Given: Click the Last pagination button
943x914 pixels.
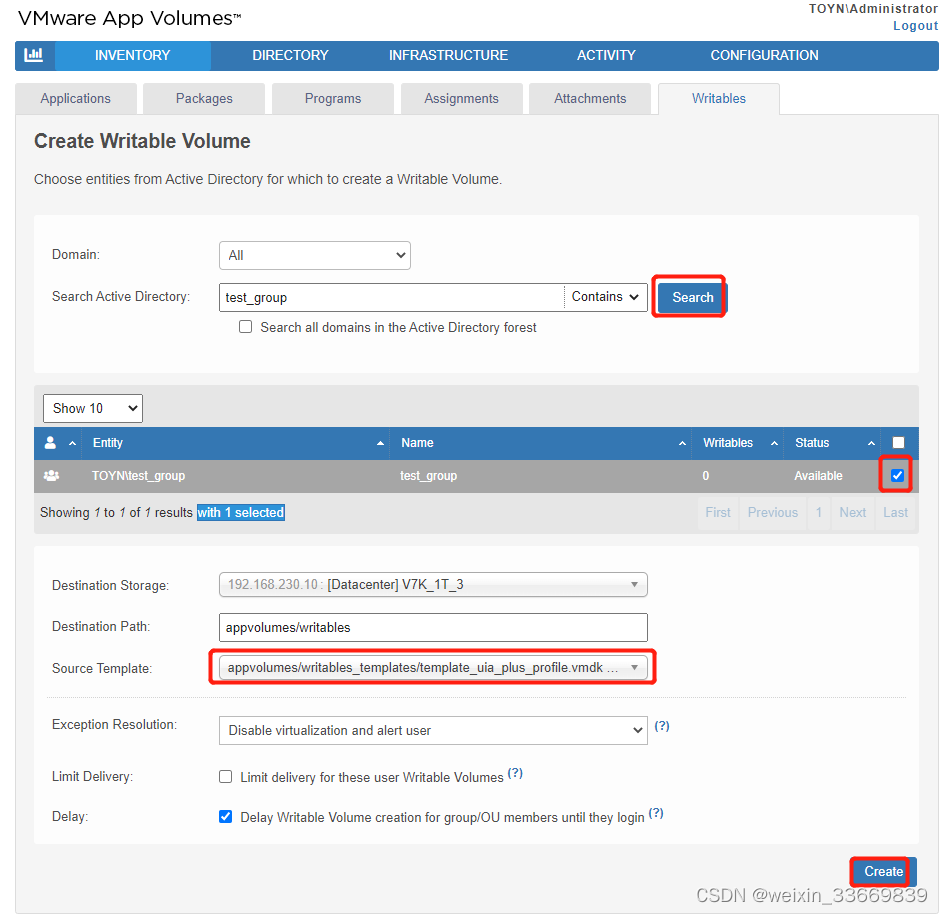Looking at the screenshot, I should click(x=895, y=512).
